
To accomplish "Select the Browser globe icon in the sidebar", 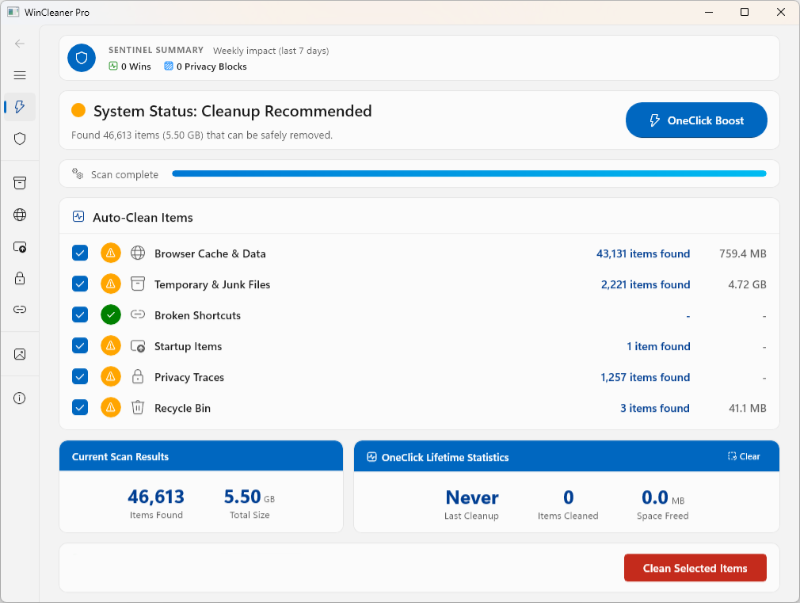I will (18, 215).
